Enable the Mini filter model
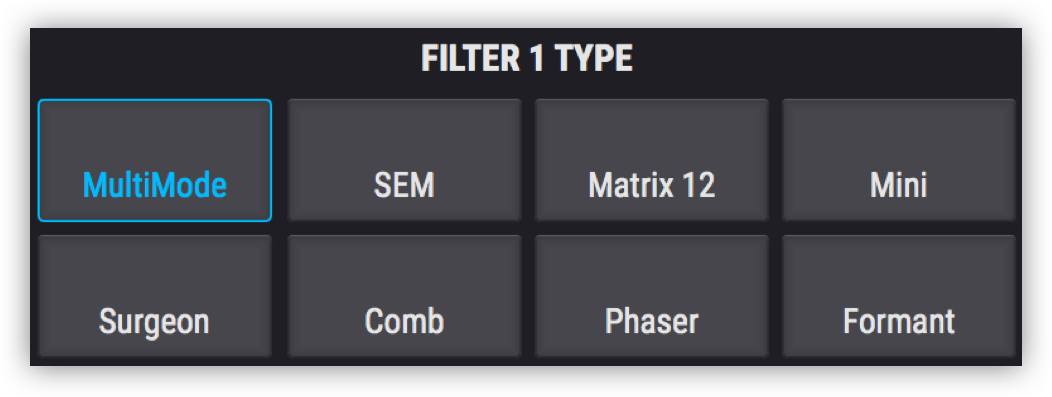Image resolution: width=1052 pixels, height=397 pixels. coord(899,160)
